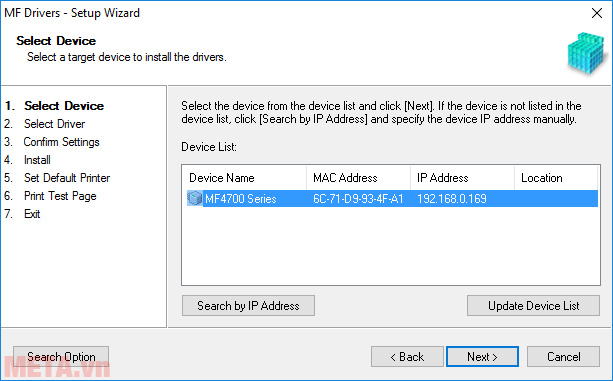Close the MF Drivers Setup Wizard window
This screenshot has height=381, width=613.
pos(597,13)
